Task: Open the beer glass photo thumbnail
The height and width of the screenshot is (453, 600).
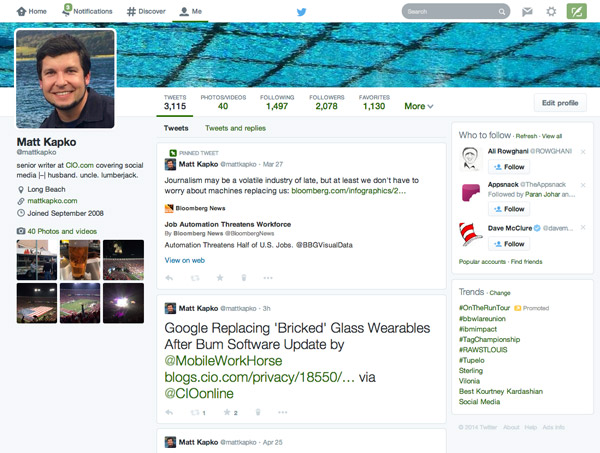Action: pos(80,260)
